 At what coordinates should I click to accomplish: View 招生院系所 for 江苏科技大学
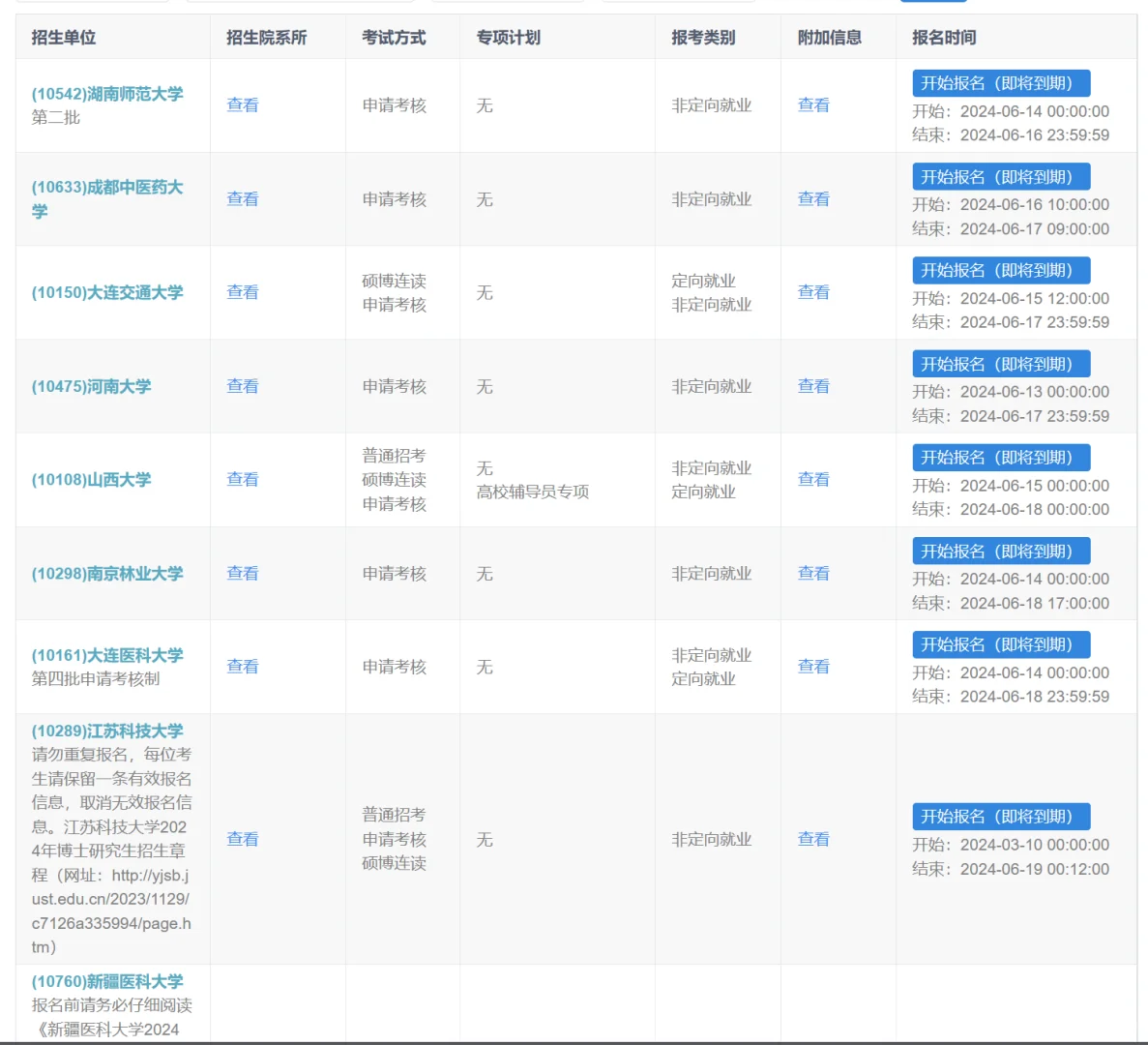pyautogui.click(x=243, y=839)
